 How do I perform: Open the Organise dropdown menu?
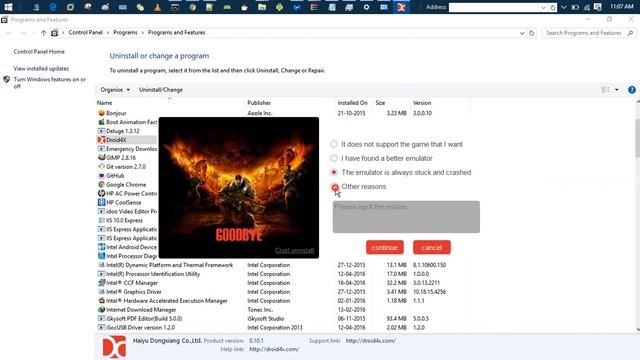coord(115,90)
